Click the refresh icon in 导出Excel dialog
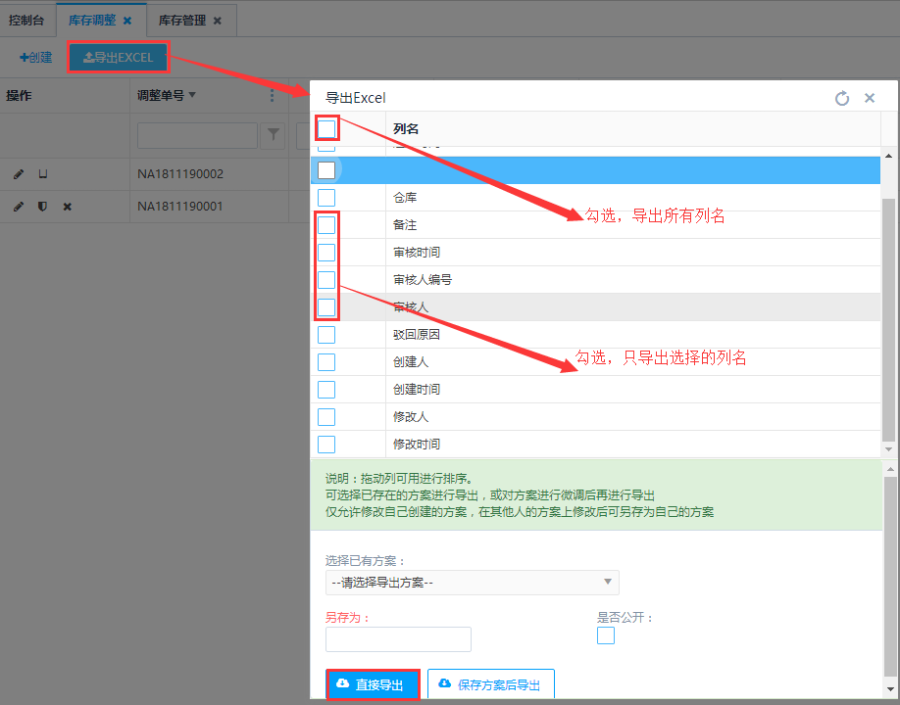900x705 pixels. (842, 98)
